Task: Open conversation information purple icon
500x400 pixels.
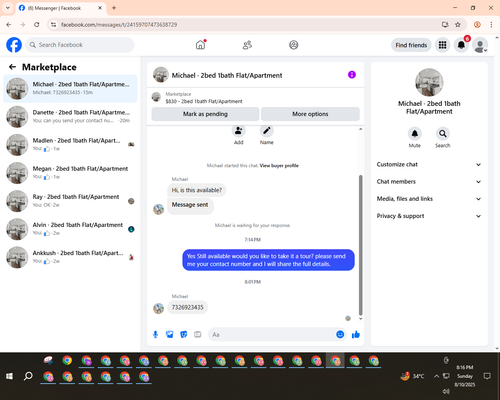Action: pos(352,75)
